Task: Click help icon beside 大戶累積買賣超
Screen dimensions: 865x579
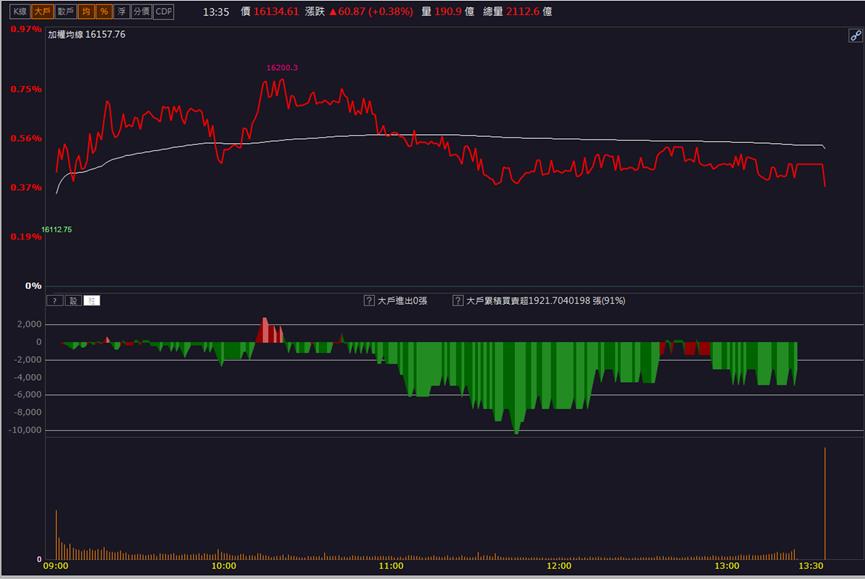Action: coord(458,301)
